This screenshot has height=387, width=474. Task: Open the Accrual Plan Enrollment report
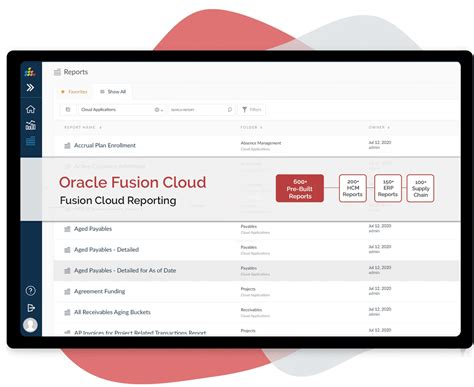tap(105, 145)
